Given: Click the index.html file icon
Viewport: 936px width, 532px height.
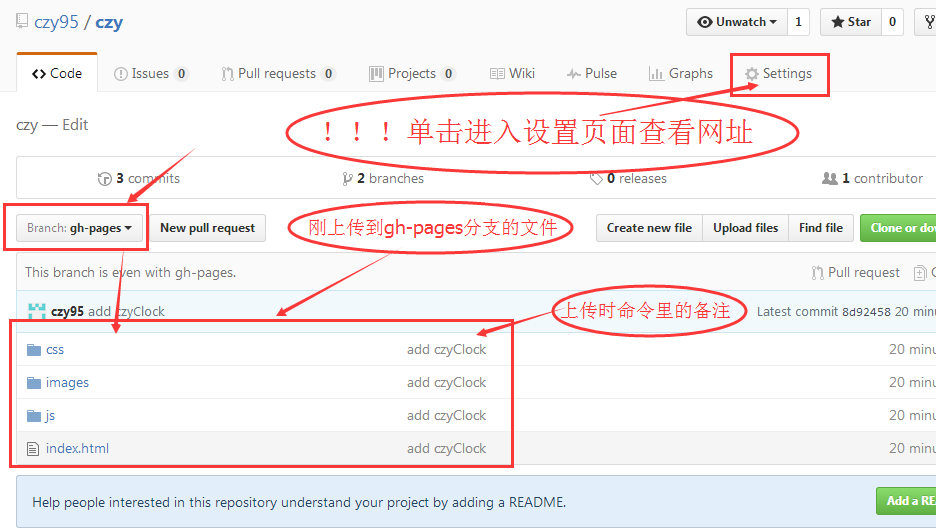Looking at the screenshot, I should tap(33, 449).
